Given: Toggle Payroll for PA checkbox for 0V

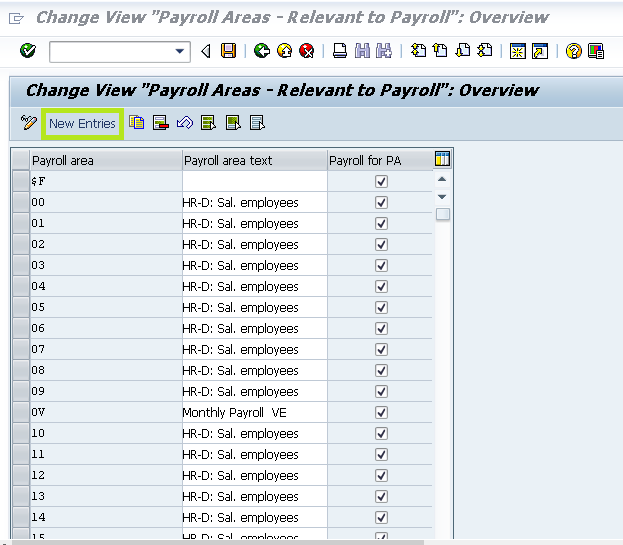Looking at the screenshot, I should [x=381, y=412].
